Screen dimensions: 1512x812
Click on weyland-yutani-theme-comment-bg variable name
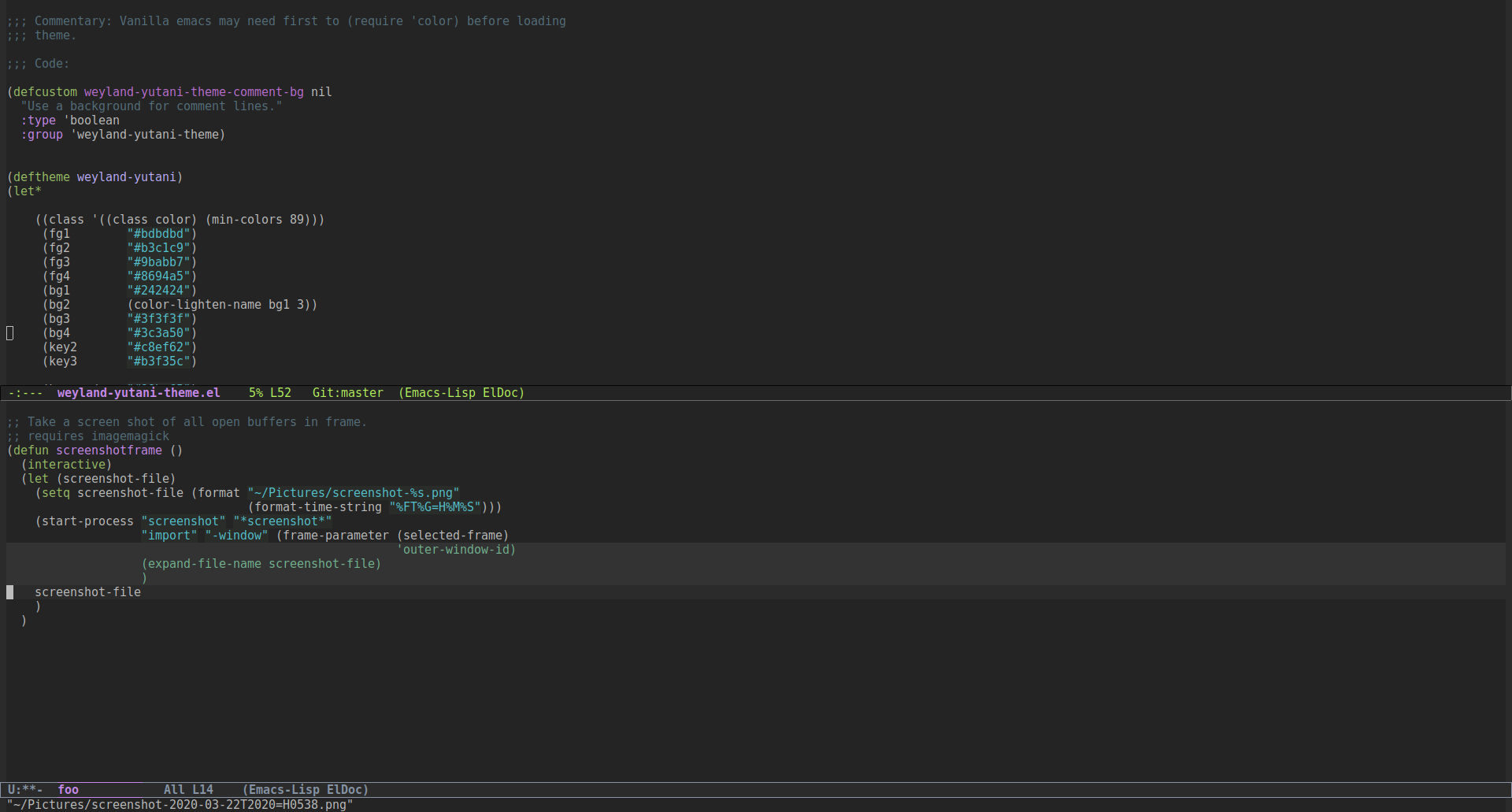(x=194, y=91)
